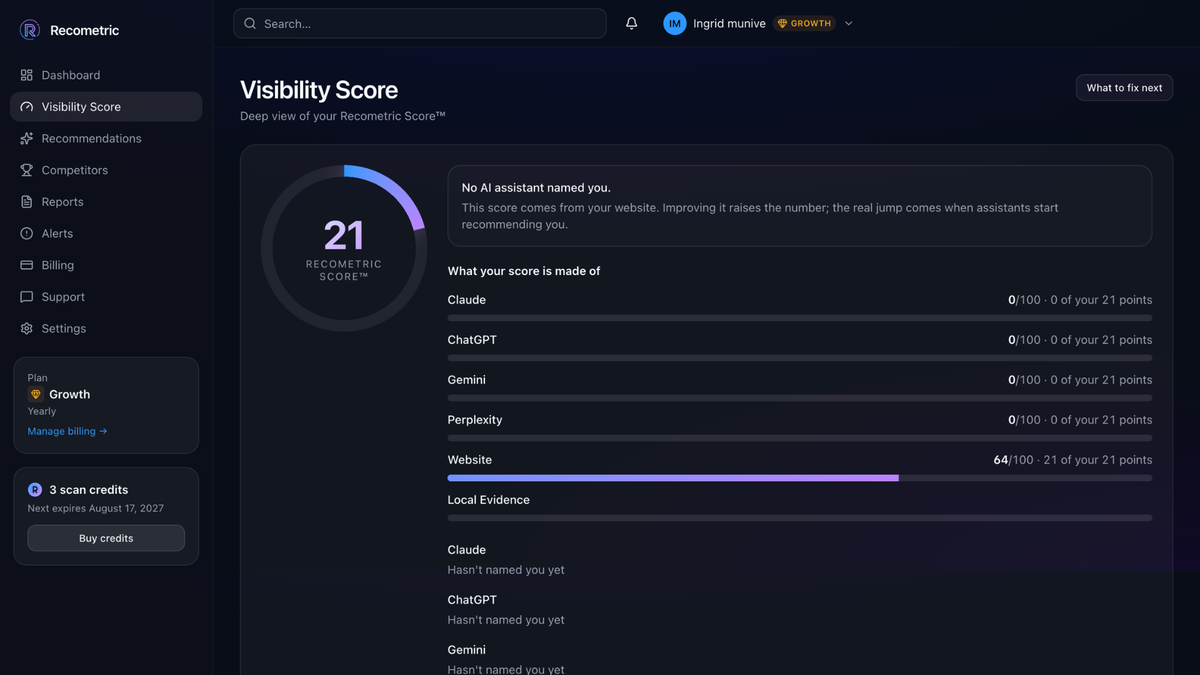Image resolution: width=1200 pixels, height=675 pixels.
Task: Open the Competitors section
Action: click(106, 170)
